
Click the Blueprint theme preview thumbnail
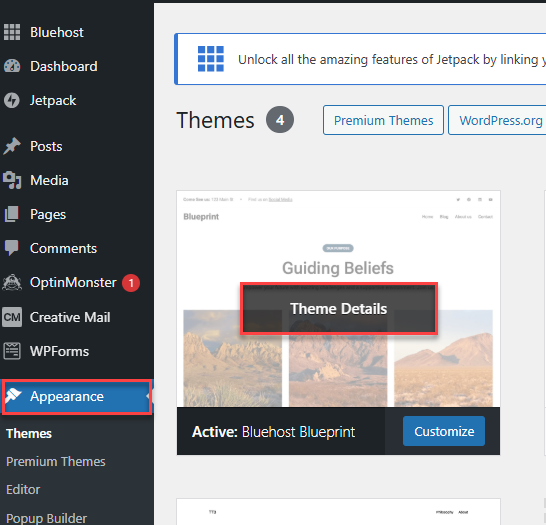(x=338, y=299)
